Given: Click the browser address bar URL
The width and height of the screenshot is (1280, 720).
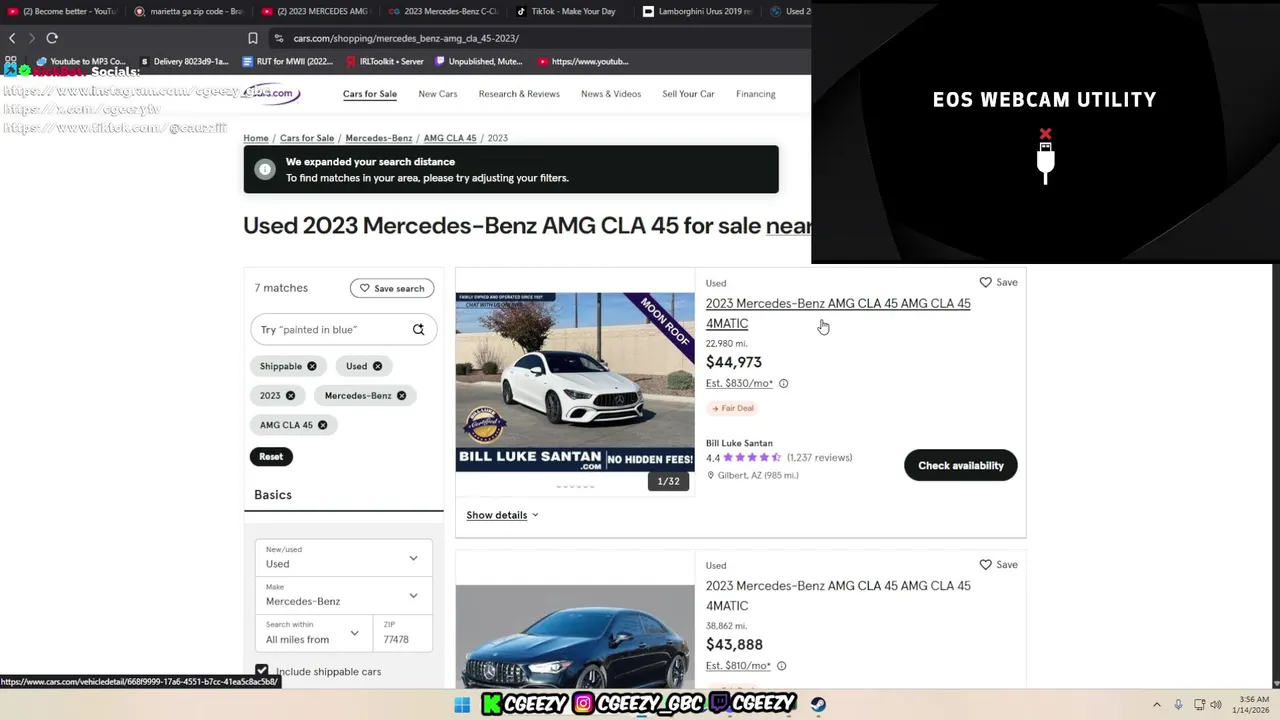Looking at the screenshot, I should (406, 38).
